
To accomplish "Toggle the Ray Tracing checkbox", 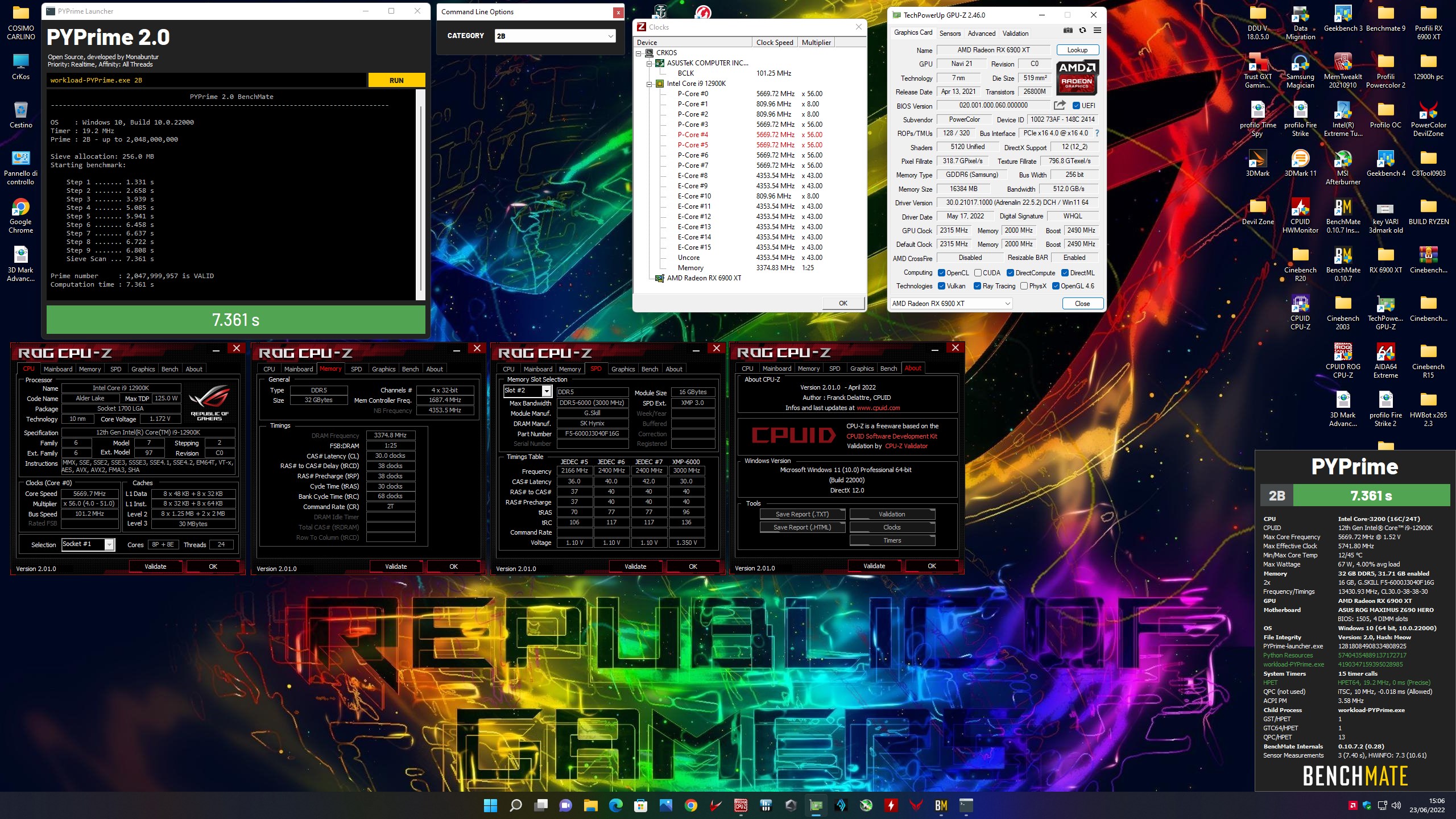I will pyautogui.click(x=977, y=286).
